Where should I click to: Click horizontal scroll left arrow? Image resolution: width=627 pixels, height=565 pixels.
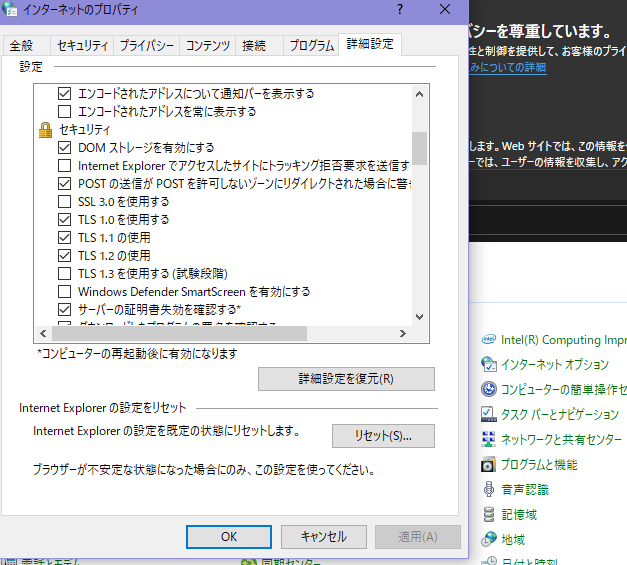43,333
